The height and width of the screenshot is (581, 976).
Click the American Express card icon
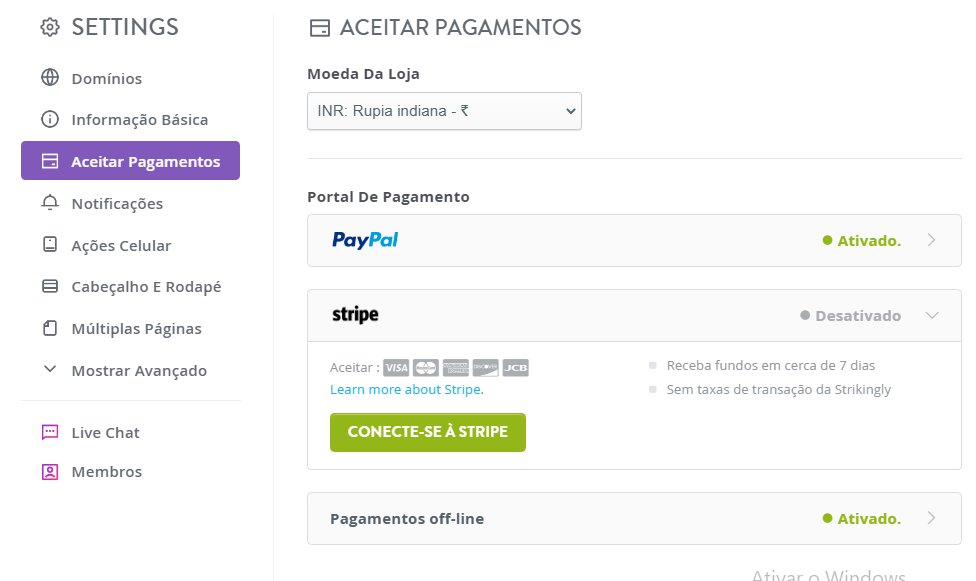(x=456, y=368)
